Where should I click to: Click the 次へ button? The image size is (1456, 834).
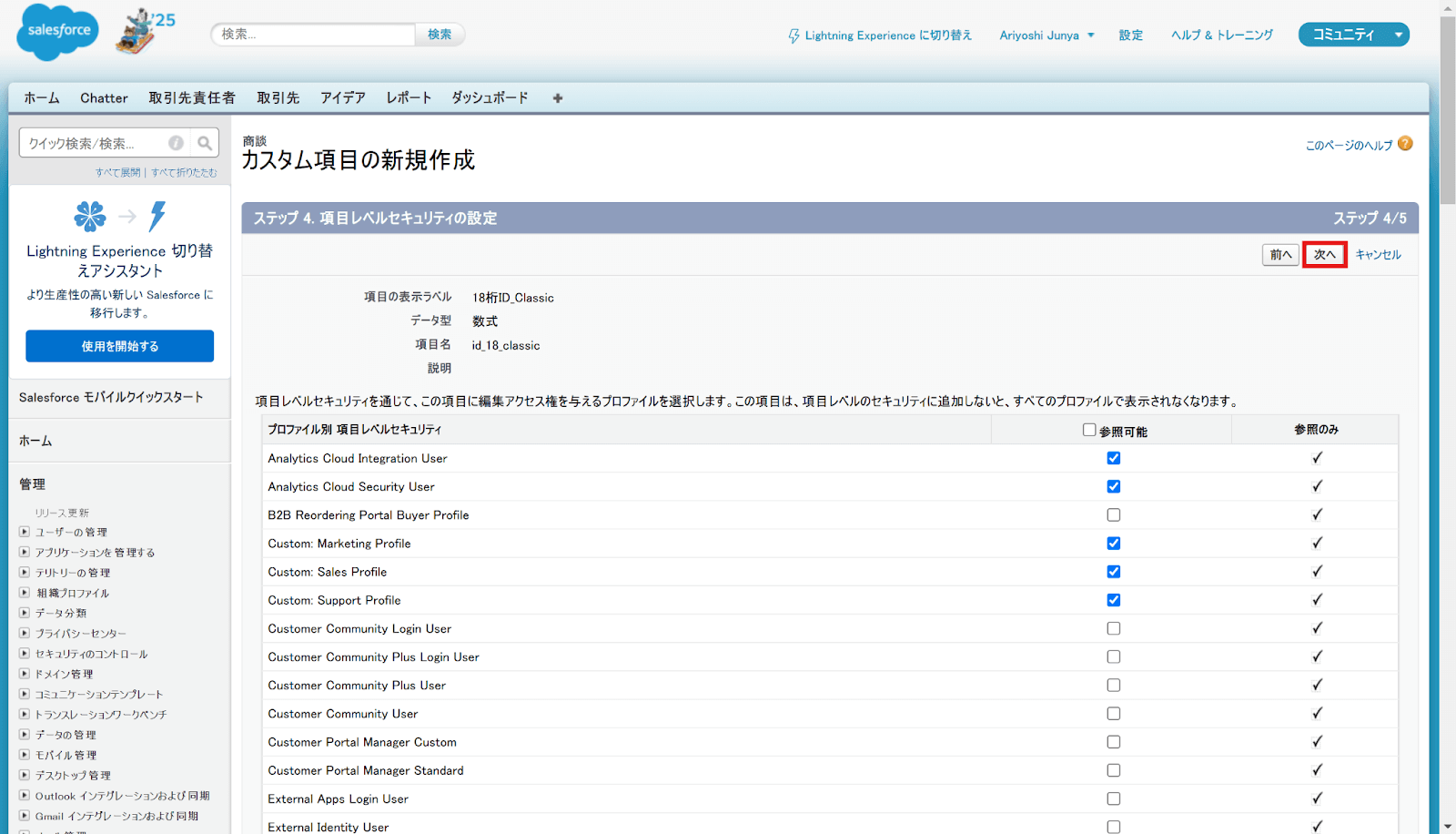tap(1324, 255)
